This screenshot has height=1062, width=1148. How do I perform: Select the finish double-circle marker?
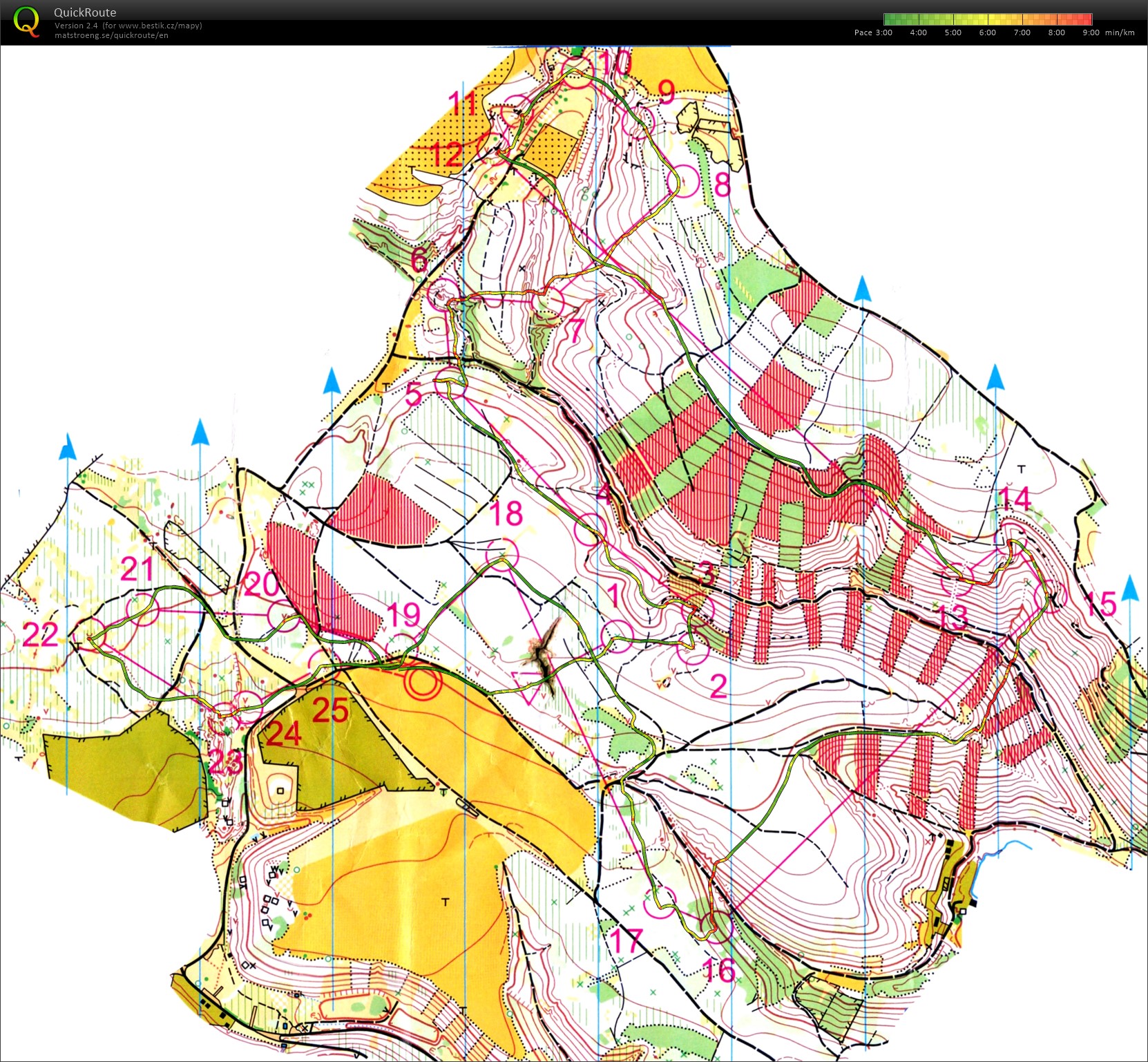point(422,683)
